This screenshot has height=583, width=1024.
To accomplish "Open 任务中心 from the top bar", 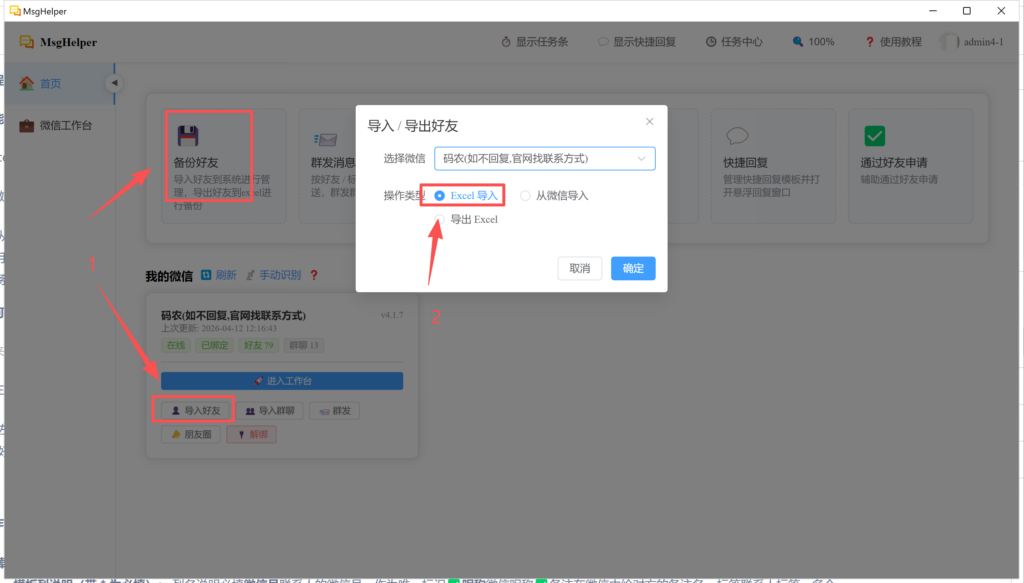I will [x=733, y=42].
